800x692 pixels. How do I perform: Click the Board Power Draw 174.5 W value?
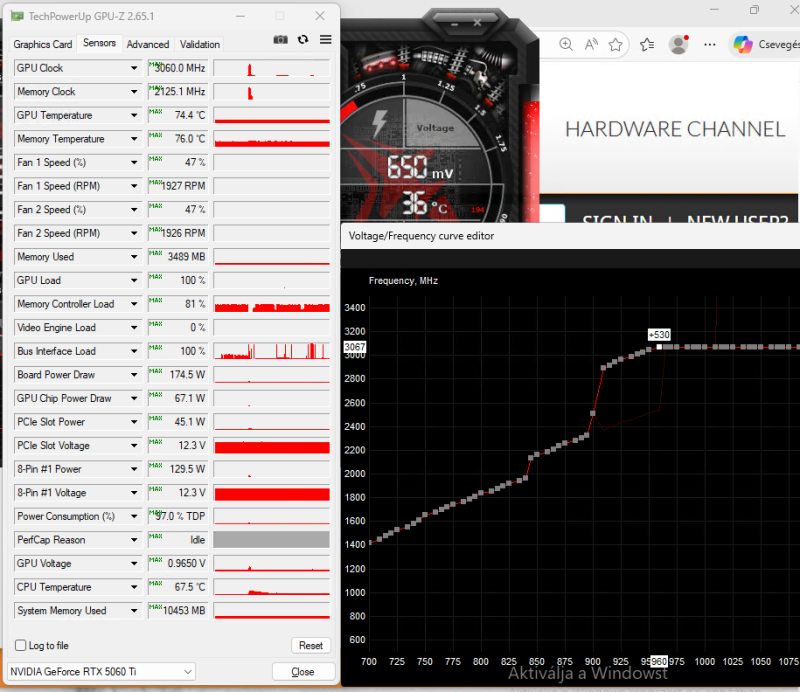pos(177,375)
